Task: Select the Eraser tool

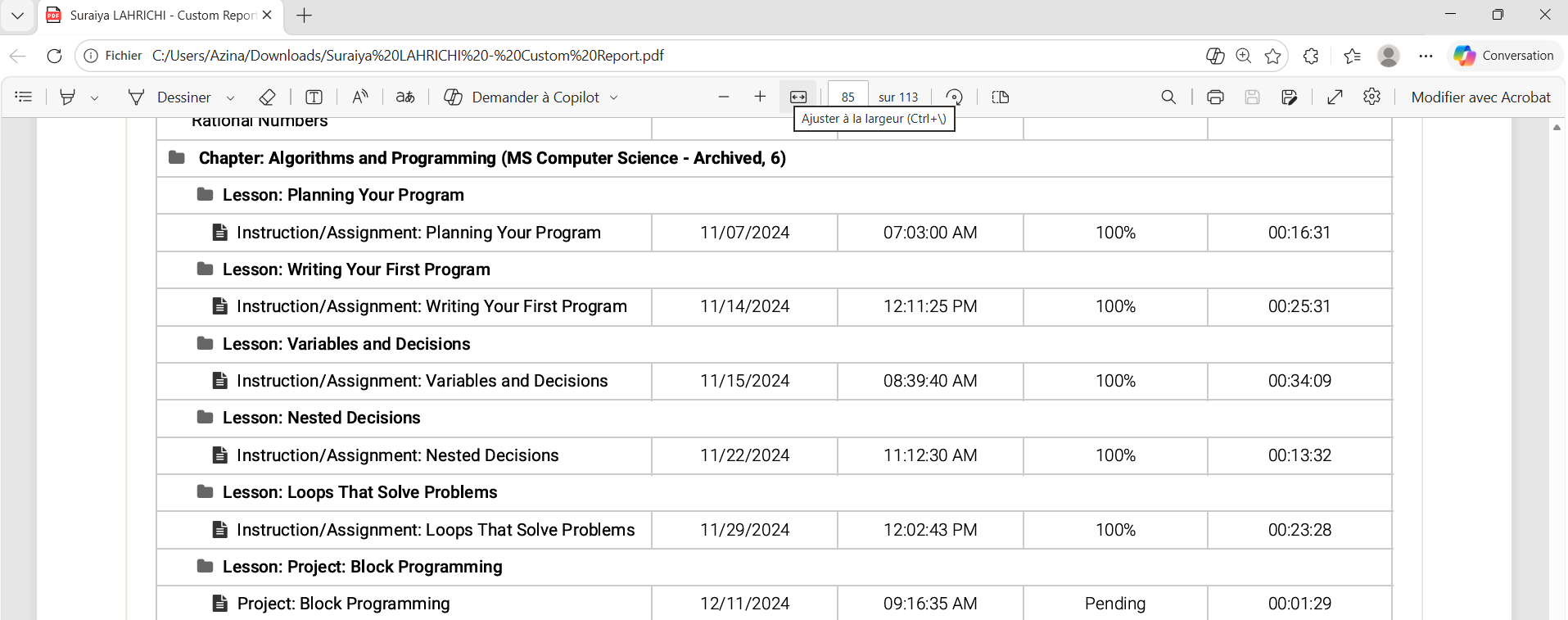Action: [267, 97]
